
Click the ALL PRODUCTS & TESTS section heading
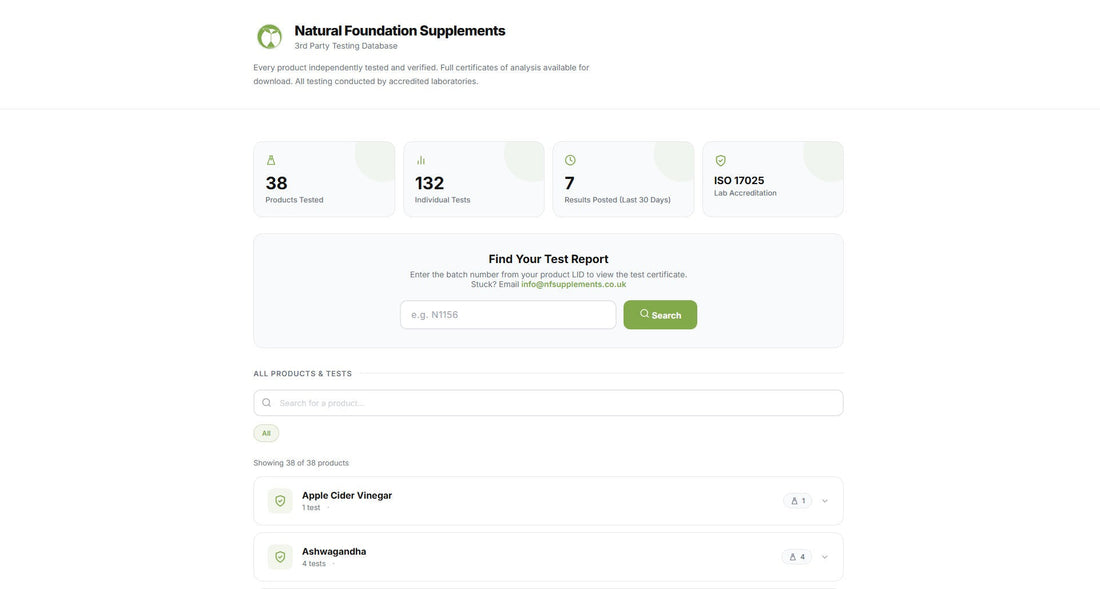click(x=302, y=374)
